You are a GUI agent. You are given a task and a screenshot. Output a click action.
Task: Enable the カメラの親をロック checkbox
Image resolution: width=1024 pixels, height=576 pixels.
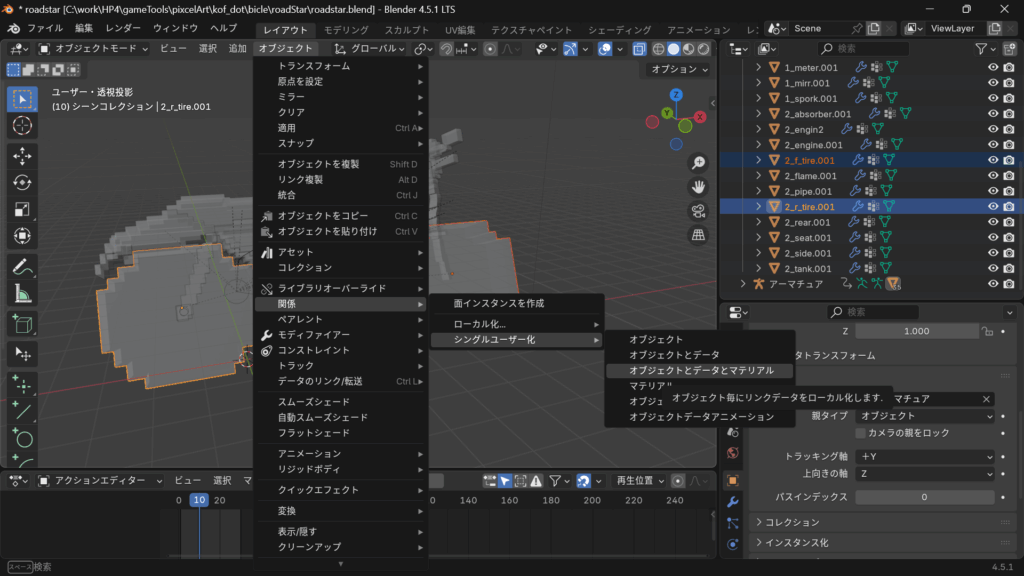pyautogui.click(x=860, y=433)
